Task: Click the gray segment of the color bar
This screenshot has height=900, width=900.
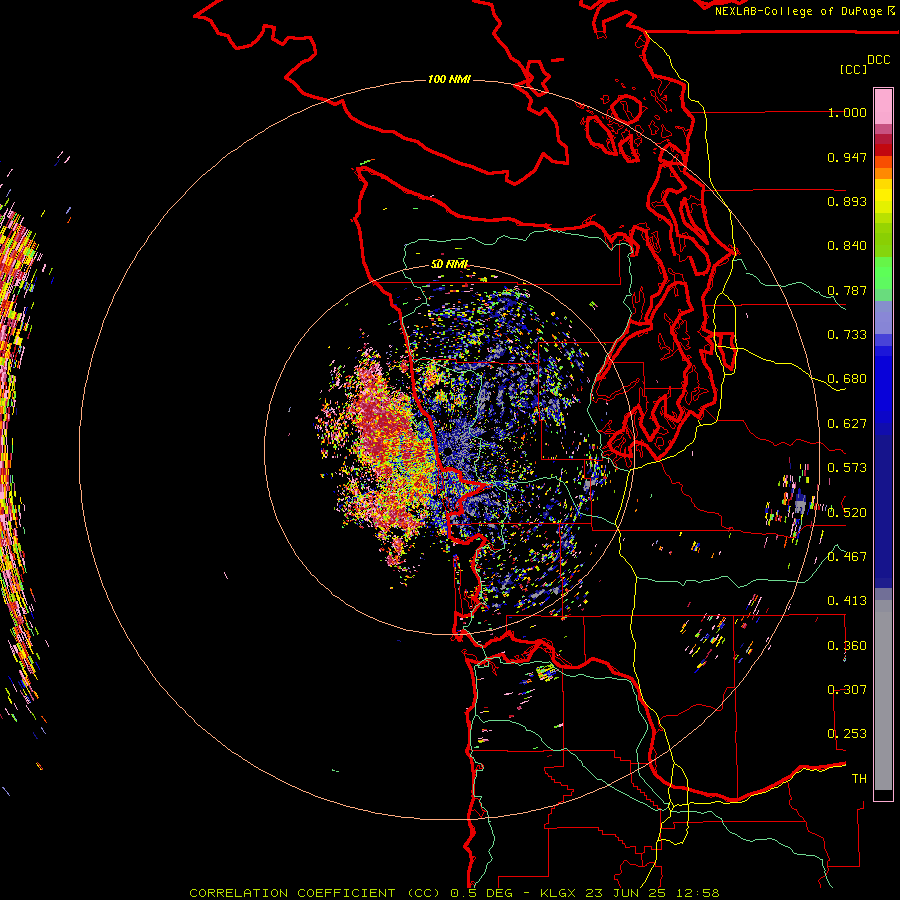Action: click(x=883, y=695)
